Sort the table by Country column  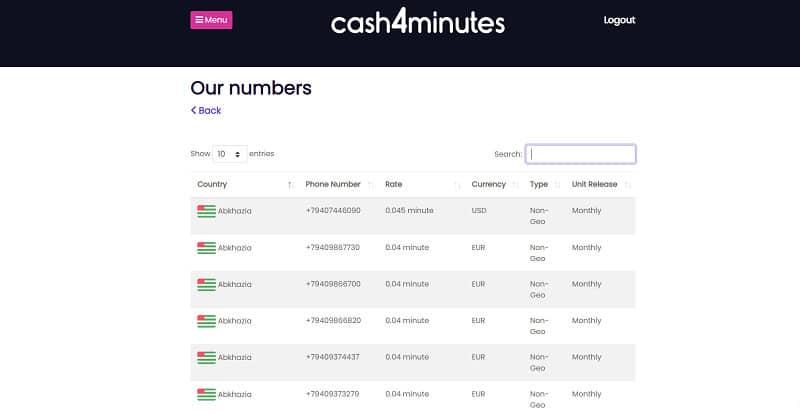pyautogui.click(x=213, y=184)
